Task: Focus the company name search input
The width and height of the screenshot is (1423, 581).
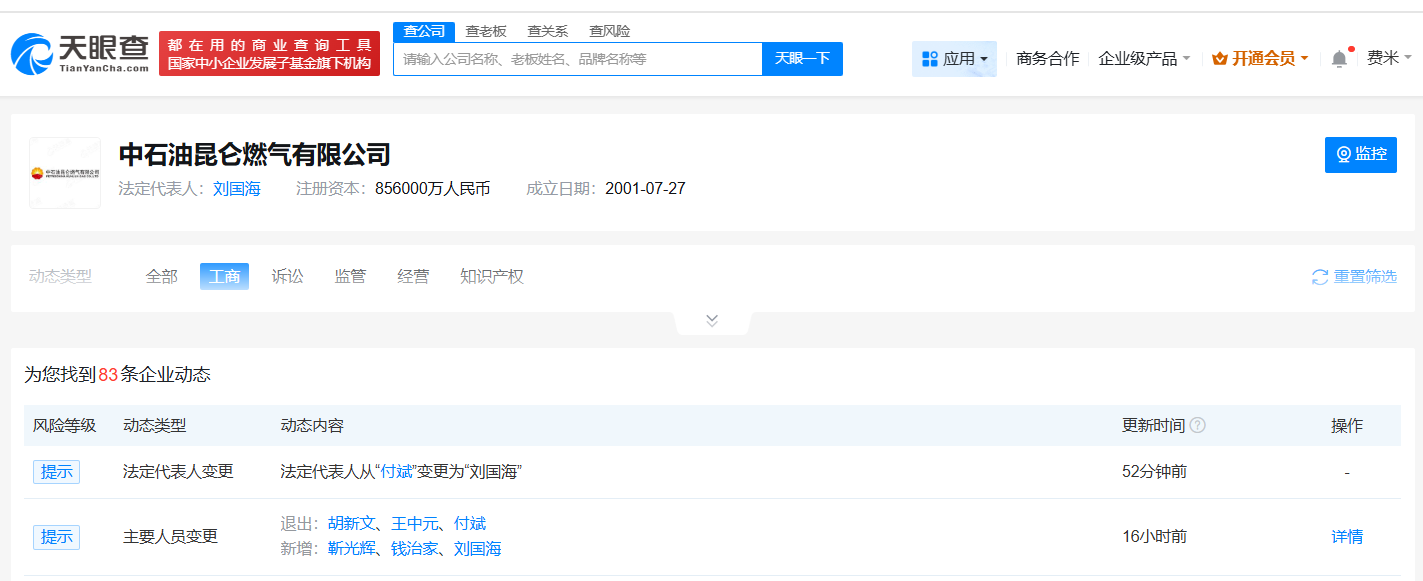Action: (x=578, y=59)
